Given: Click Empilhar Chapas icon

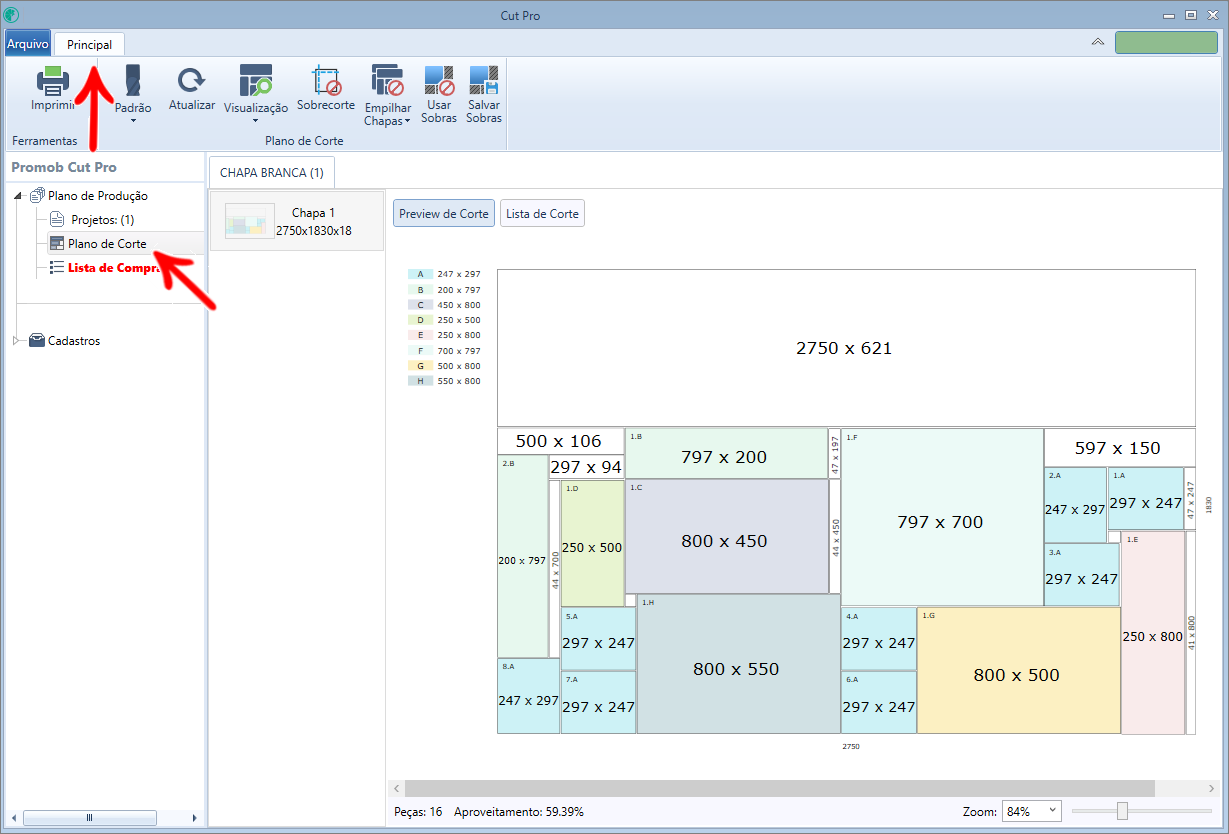Looking at the screenshot, I should pyautogui.click(x=387, y=81).
